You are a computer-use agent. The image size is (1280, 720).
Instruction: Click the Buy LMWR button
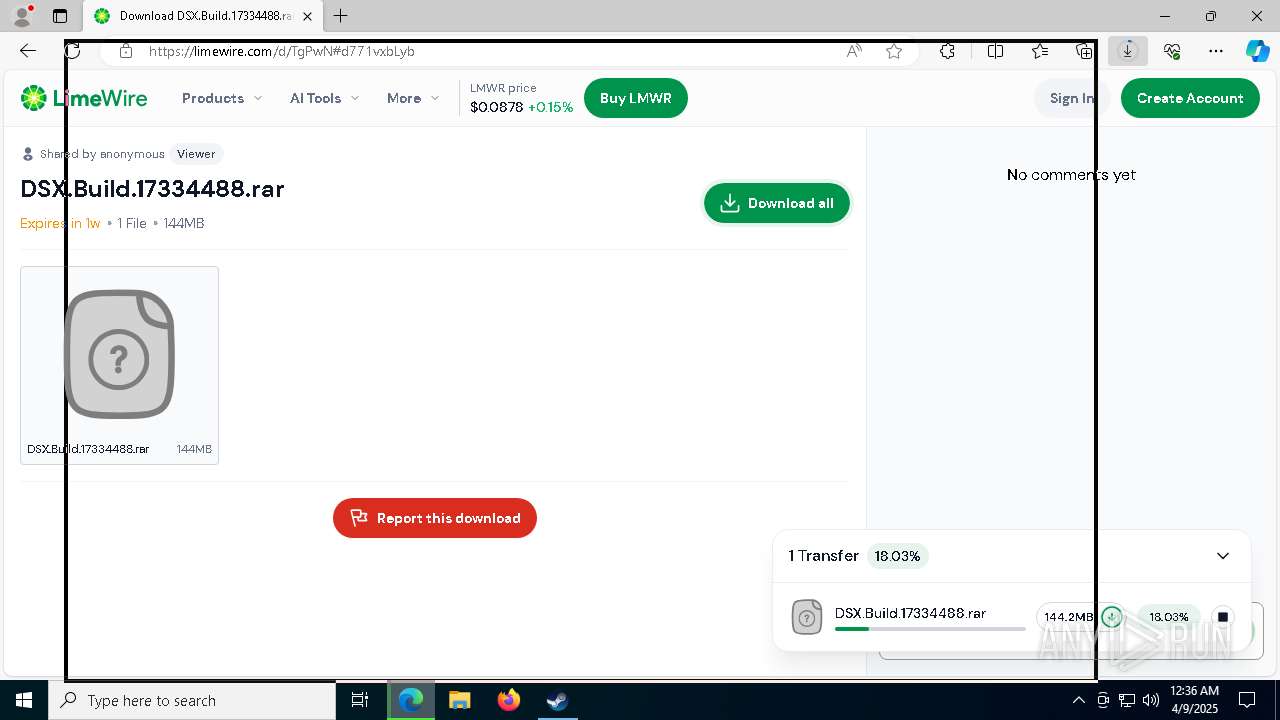coord(636,98)
